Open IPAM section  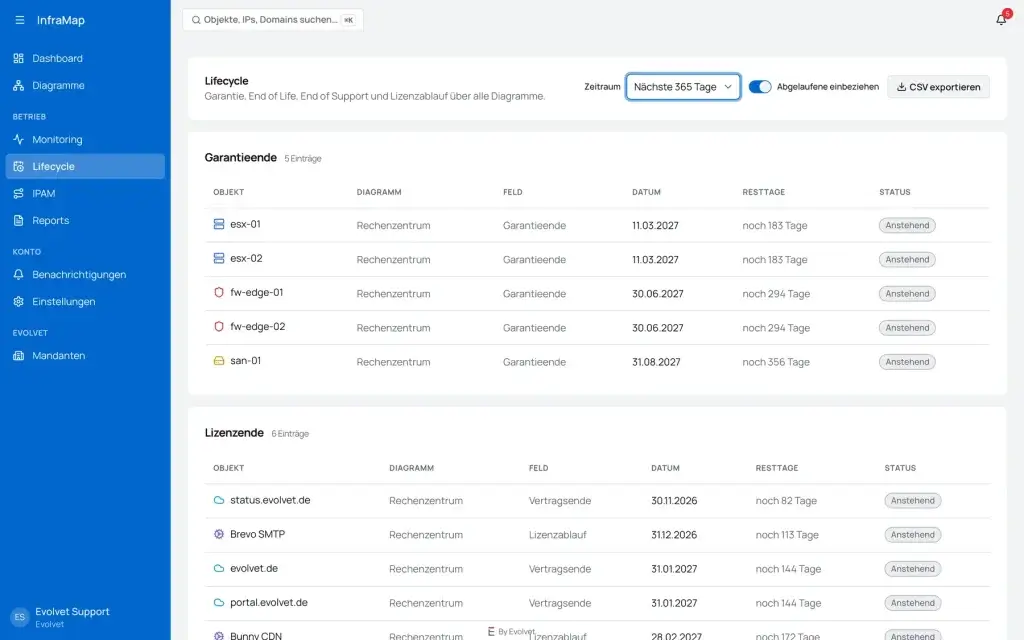click(85, 193)
